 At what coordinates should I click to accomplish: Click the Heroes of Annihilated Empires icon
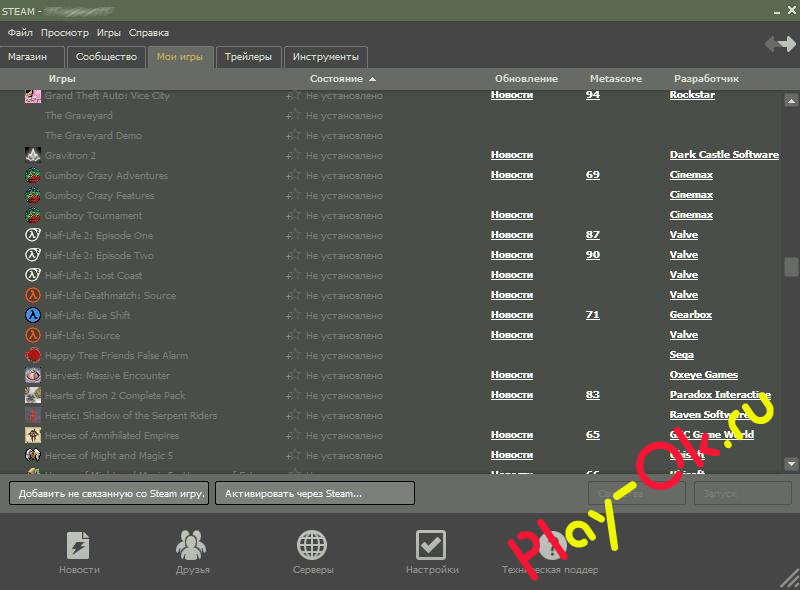click(x=33, y=435)
